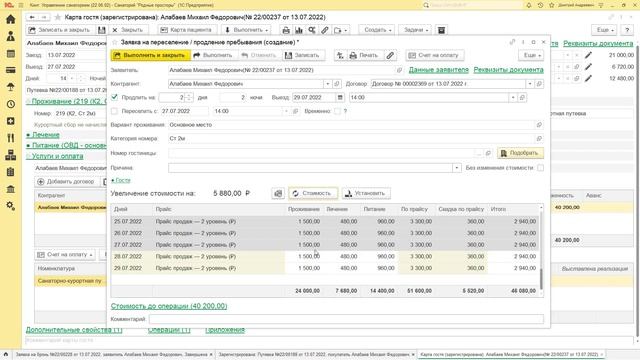Select the 28.07.2022 row in cost table
This screenshot has width=640, height=360.
click(325, 256)
